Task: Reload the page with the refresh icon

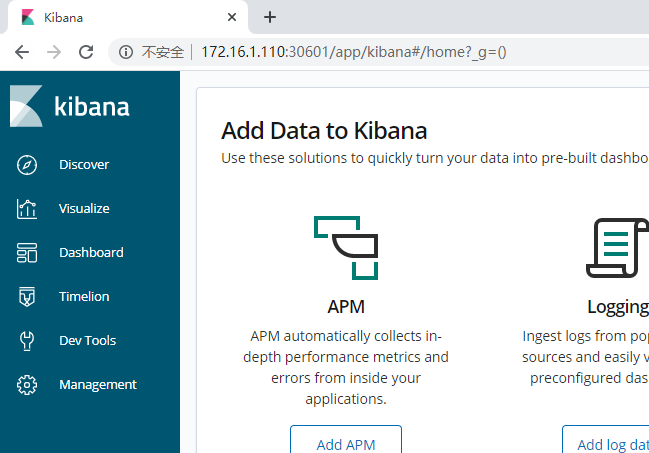Action: [x=86, y=52]
